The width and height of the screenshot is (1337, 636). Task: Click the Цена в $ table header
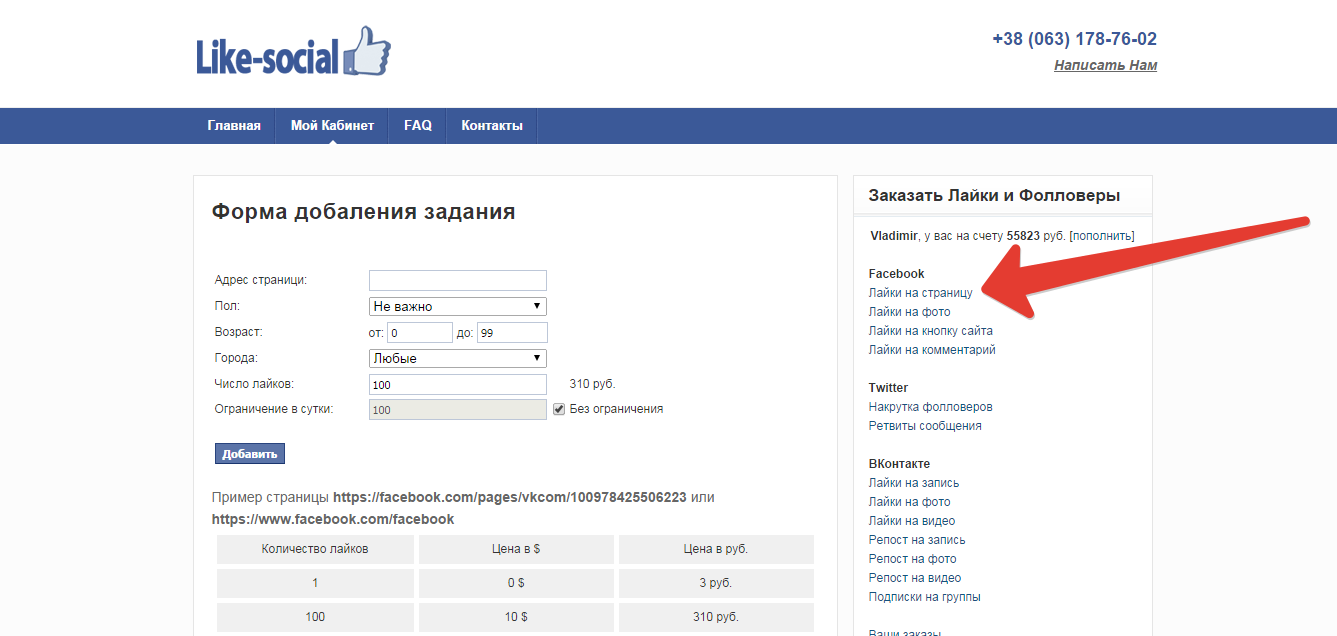(x=516, y=549)
